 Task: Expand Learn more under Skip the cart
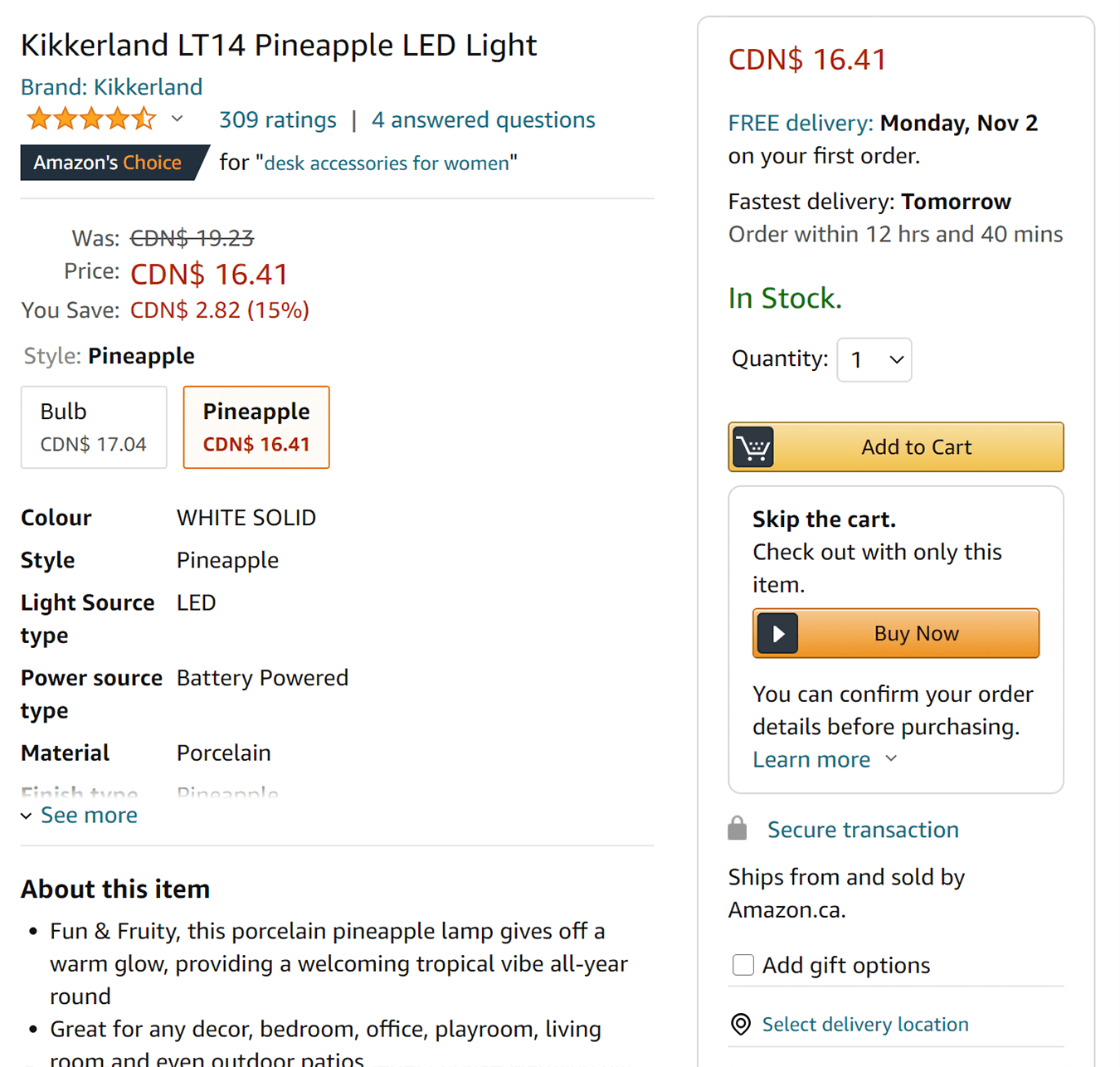click(825, 759)
